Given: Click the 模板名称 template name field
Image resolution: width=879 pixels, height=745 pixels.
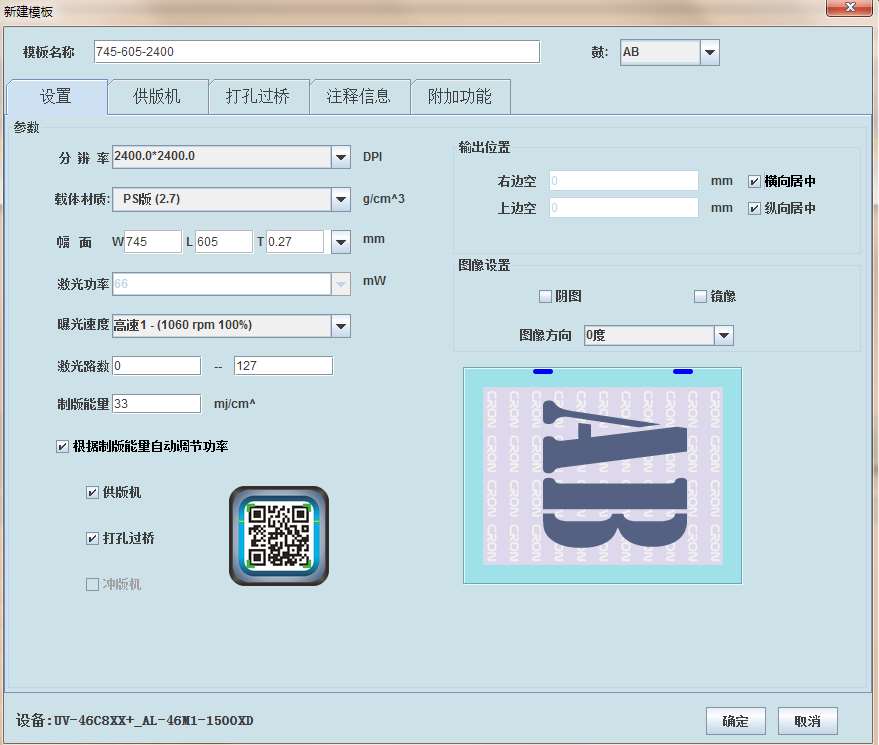Looking at the screenshot, I should (315, 52).
